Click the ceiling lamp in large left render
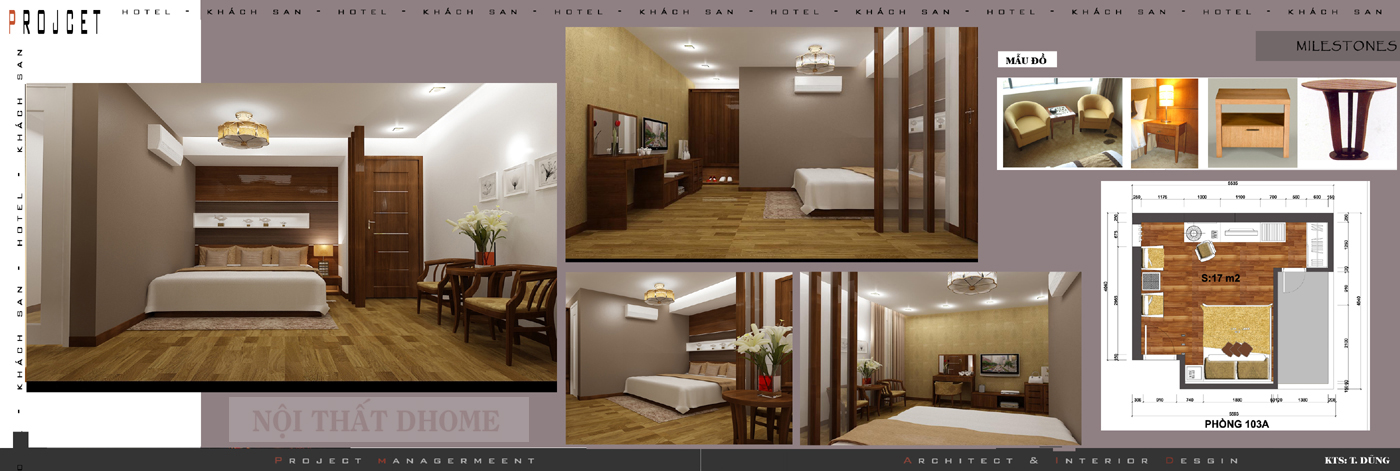This screenshot has height=471, width=1400. tap(243, 131)
